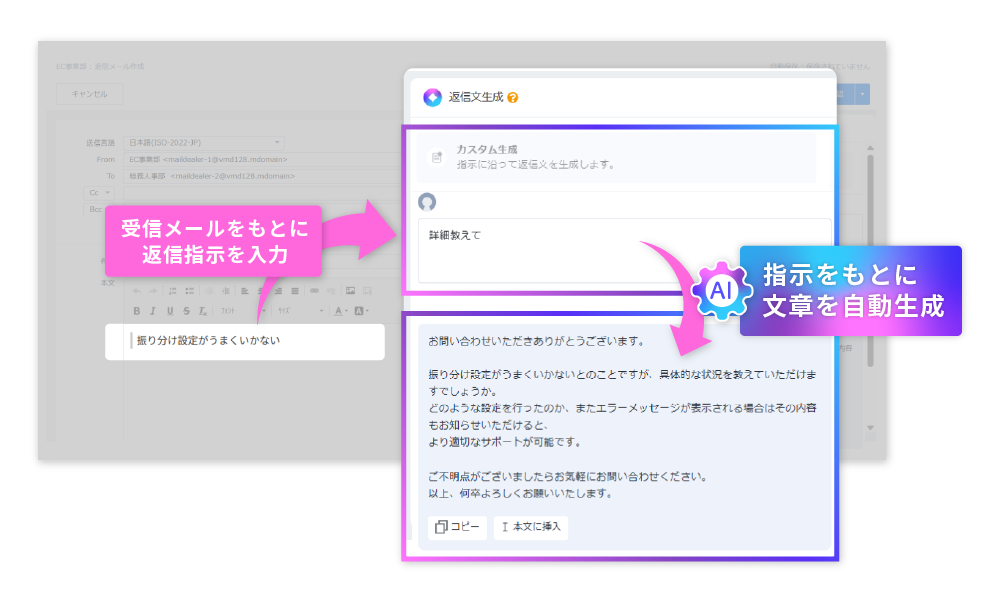This screenshot has width=1000, height=600.
Task: Click the redo arrow icon
Action: [x=151, y=290]
